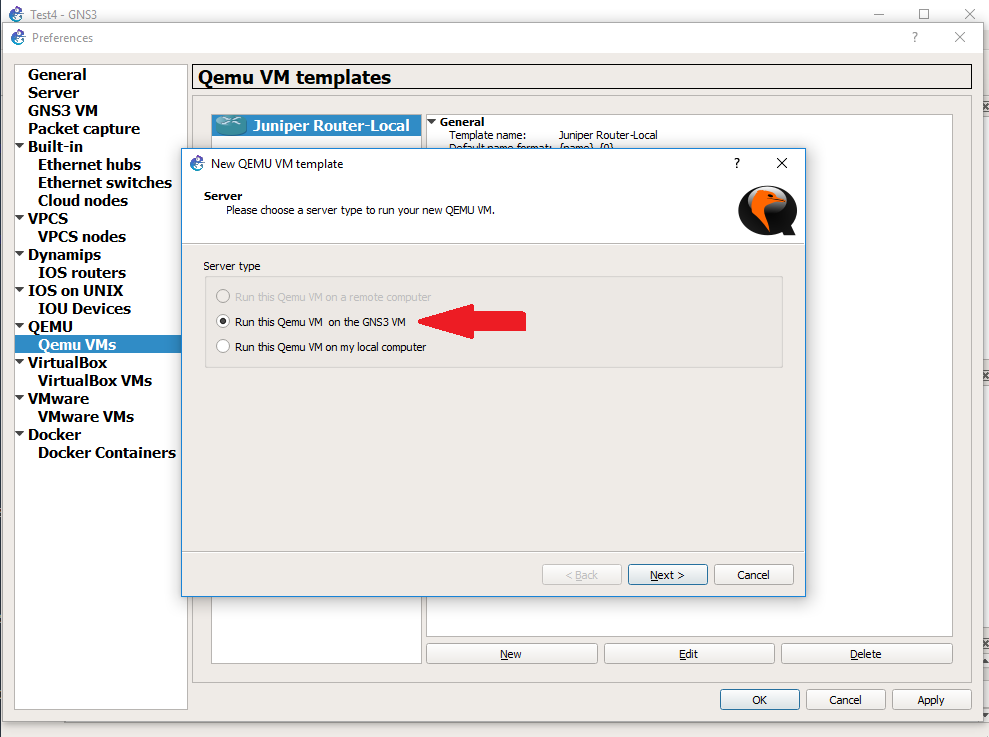The height and width of the screenshot is (737, 989).
Task: Collapse the Docker tree section
Action: point(20,433)
